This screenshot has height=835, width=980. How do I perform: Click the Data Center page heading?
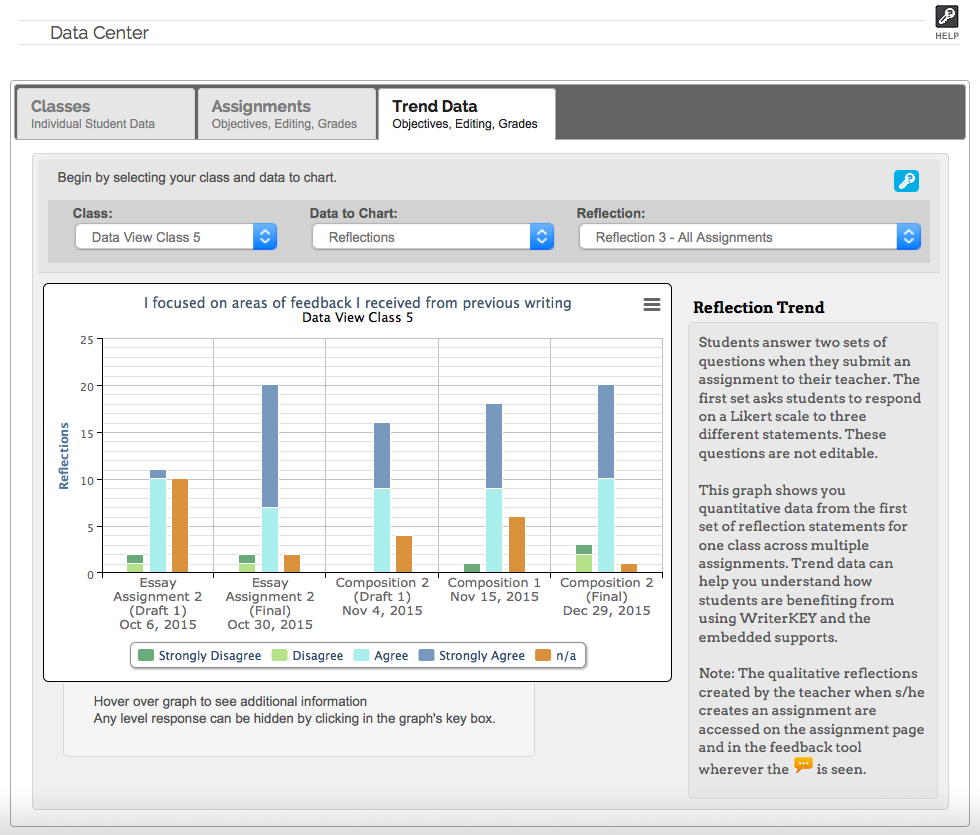tap(99, 33)
